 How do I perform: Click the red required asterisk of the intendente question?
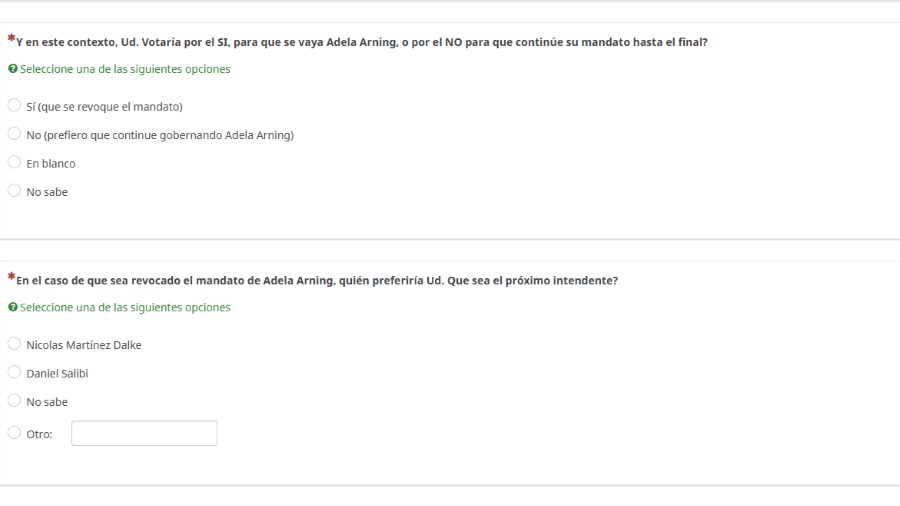point(11,277)
